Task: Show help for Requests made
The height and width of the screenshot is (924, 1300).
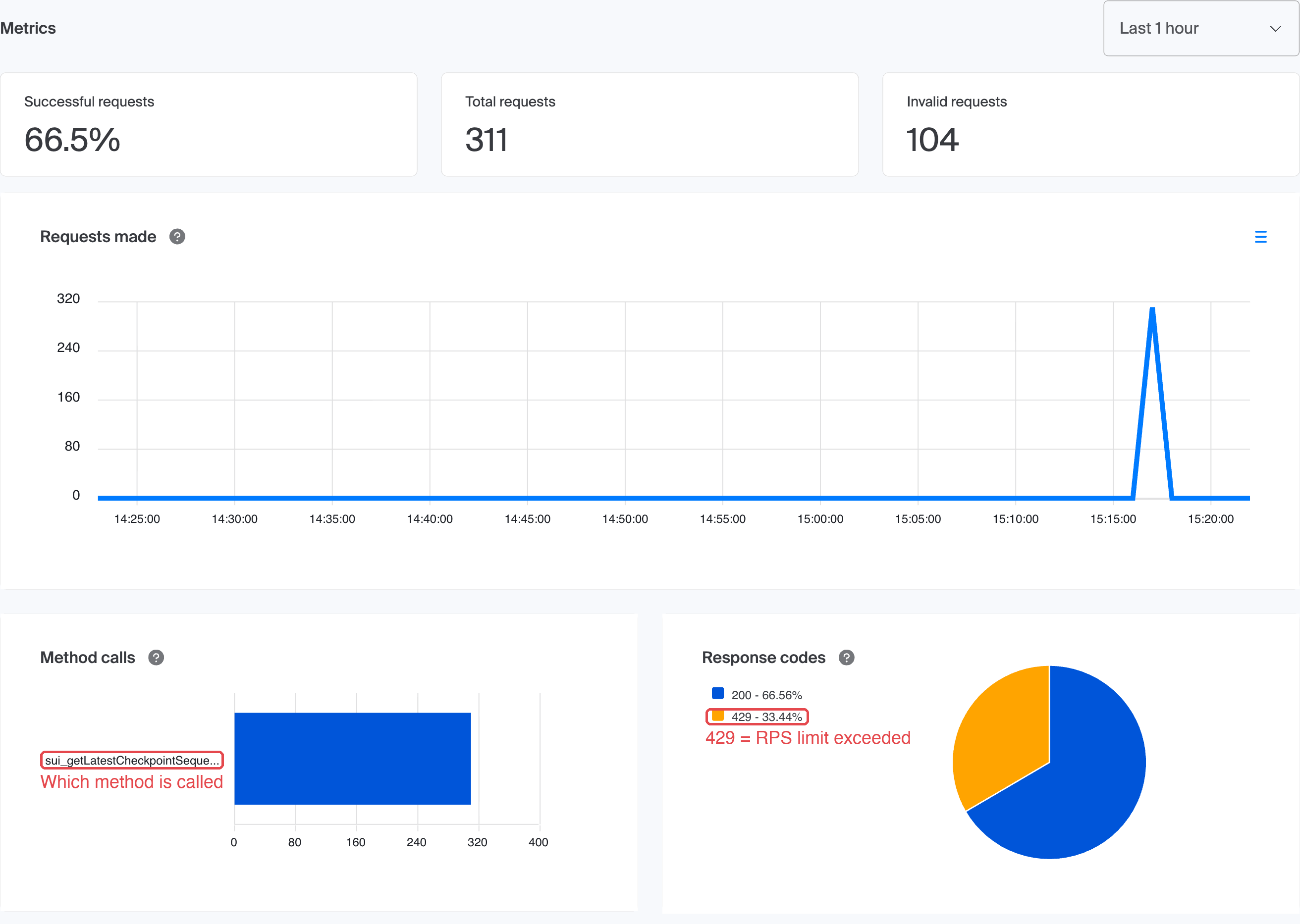Action: click(177, 237)
